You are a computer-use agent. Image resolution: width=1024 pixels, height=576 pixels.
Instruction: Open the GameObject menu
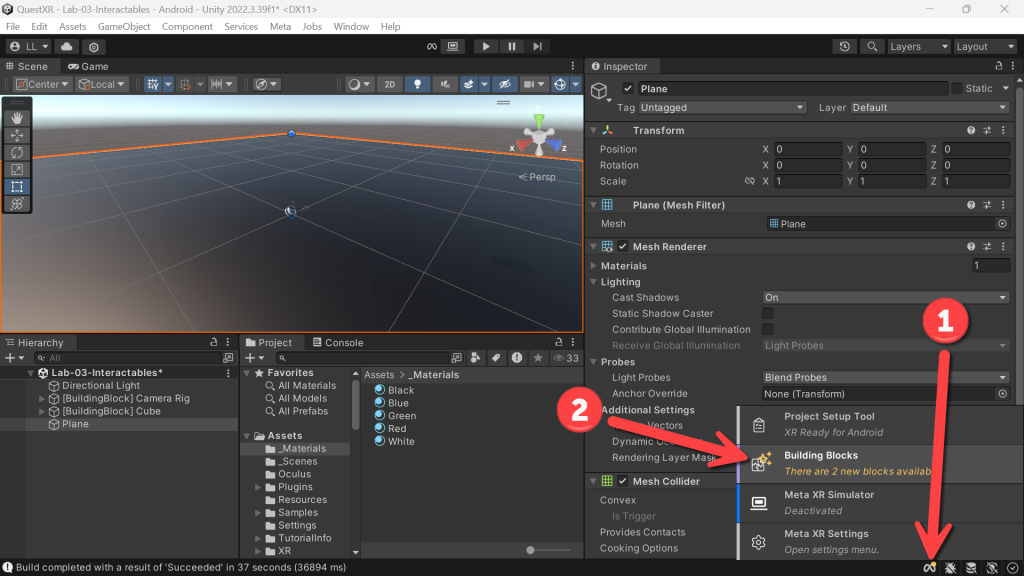[124, 27]
